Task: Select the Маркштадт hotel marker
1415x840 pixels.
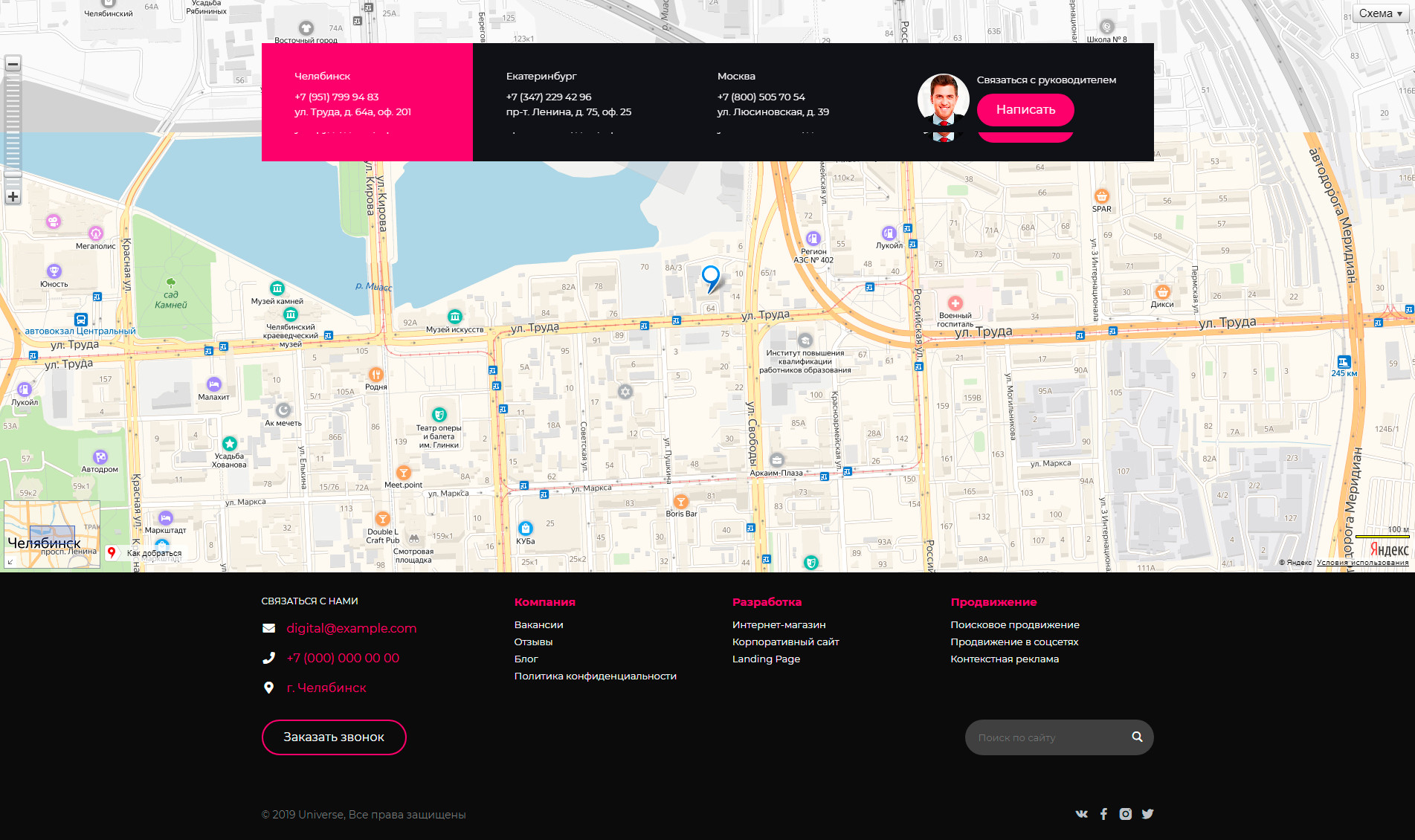Action: 166,518
